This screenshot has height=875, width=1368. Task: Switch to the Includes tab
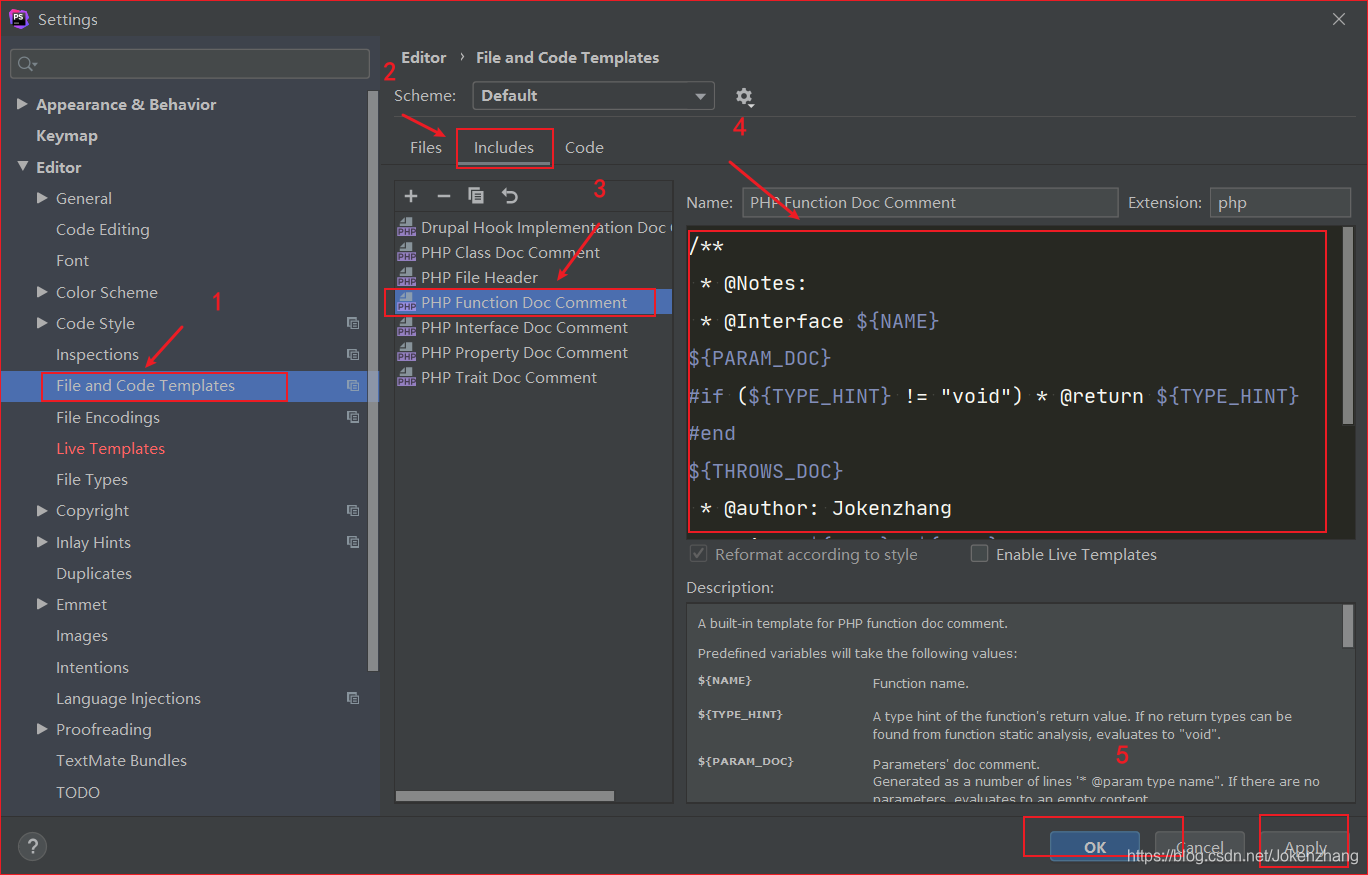point(504,147)
